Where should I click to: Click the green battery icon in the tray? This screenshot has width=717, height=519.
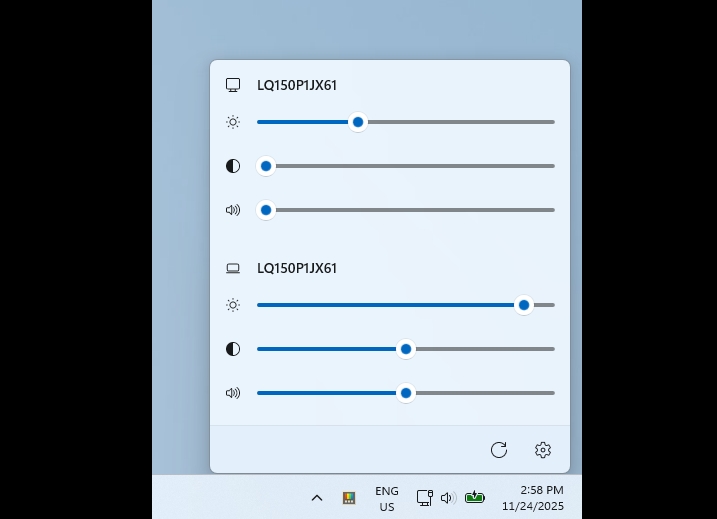point(474,497)
